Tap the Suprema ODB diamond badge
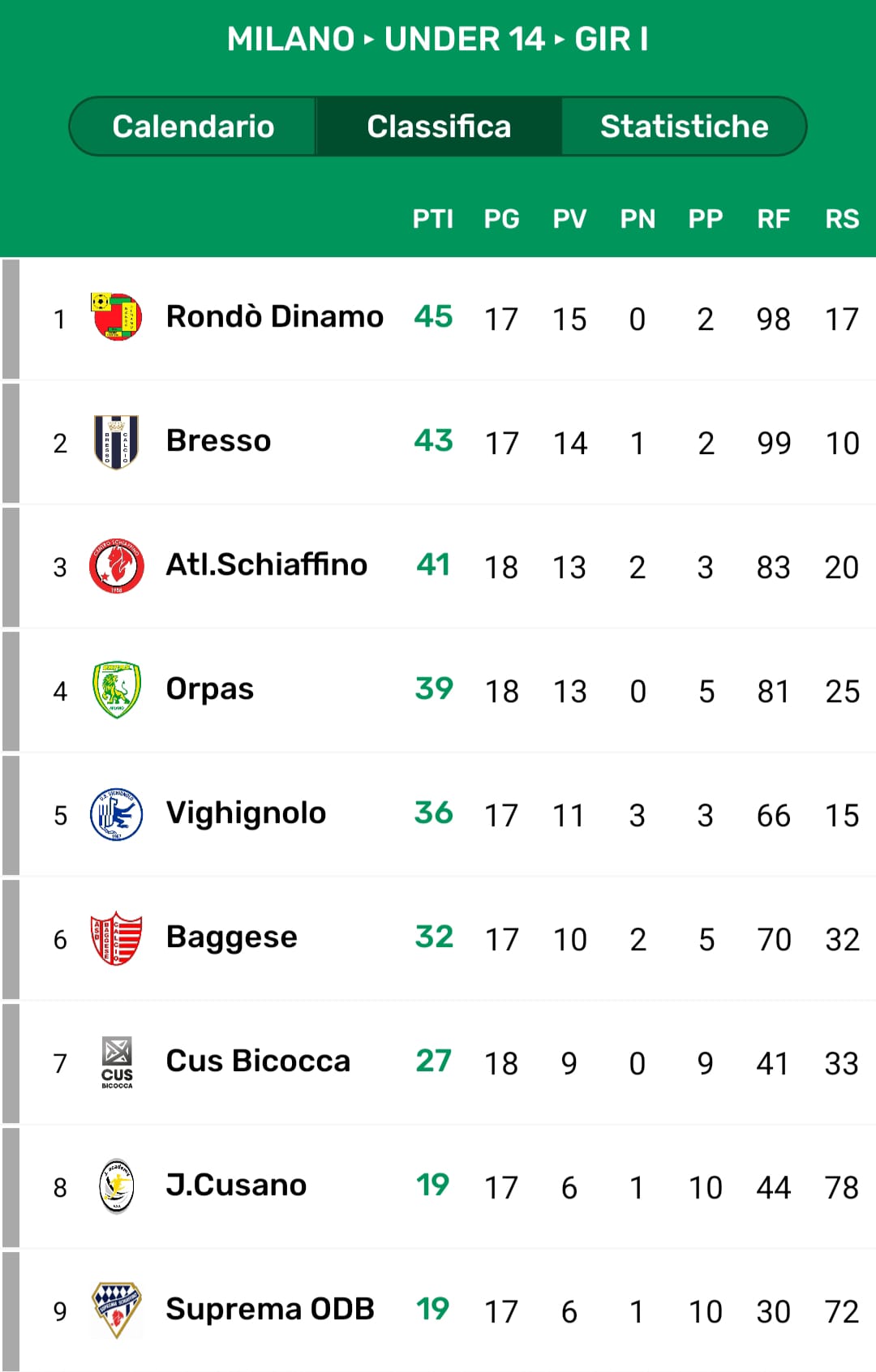876x1372 pixels. click(x=117, y=1310)
